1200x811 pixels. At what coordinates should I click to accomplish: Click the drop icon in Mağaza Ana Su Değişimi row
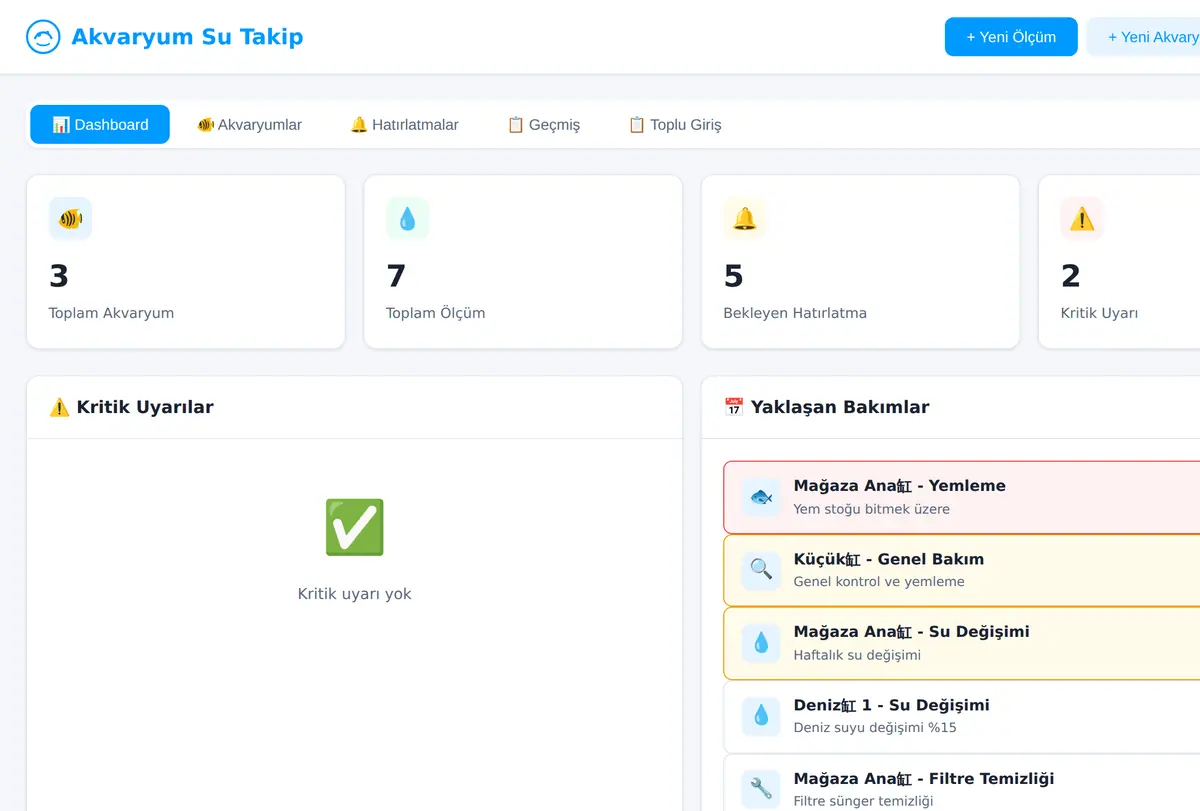[x=761, y=643]
